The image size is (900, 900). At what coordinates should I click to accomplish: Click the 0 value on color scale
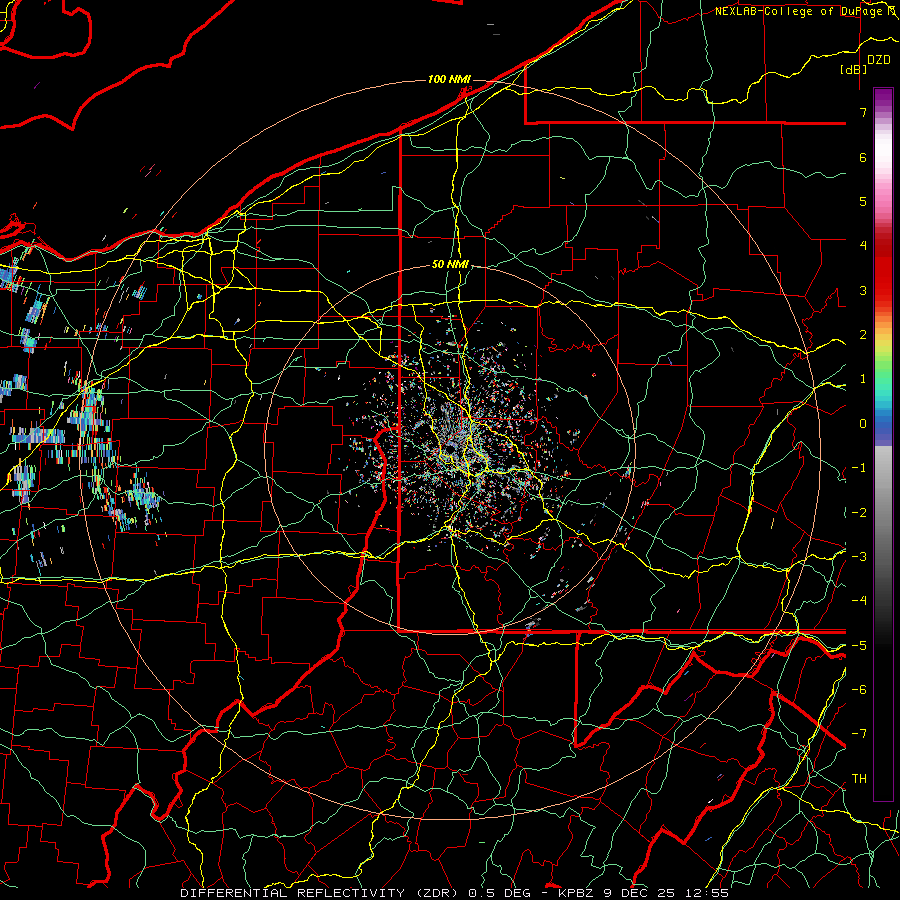coord(863,424)
